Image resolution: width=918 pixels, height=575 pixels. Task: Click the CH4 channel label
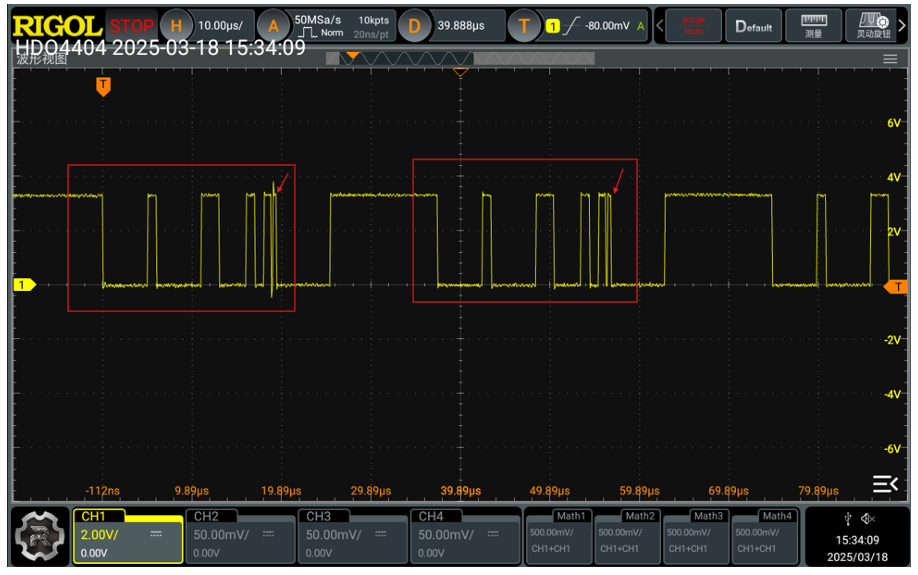tap(431, 517)
